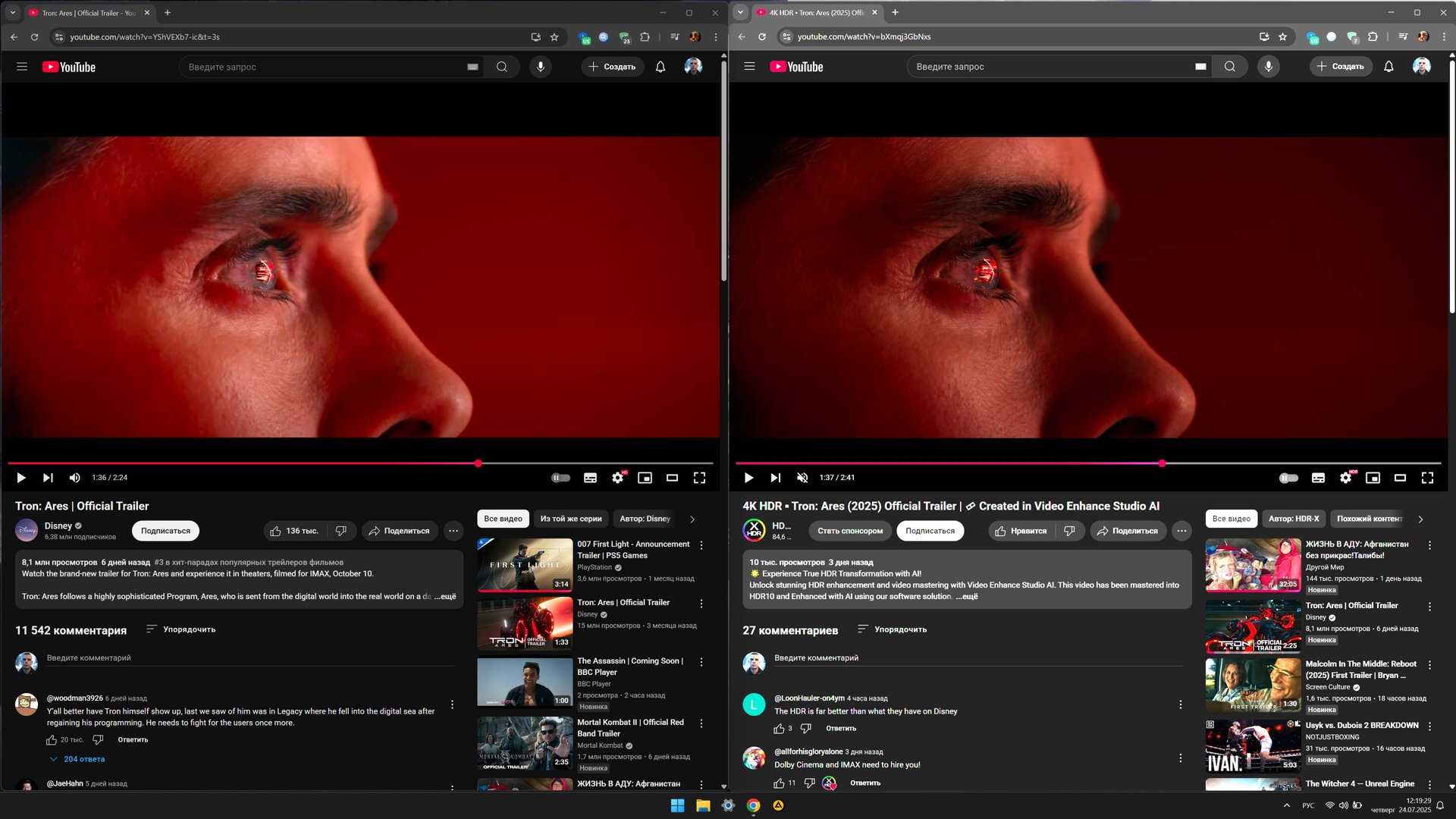The image size is (1456, 819).
Task: Click voice search microphone in right window
Action: (x=1268, y=67)
